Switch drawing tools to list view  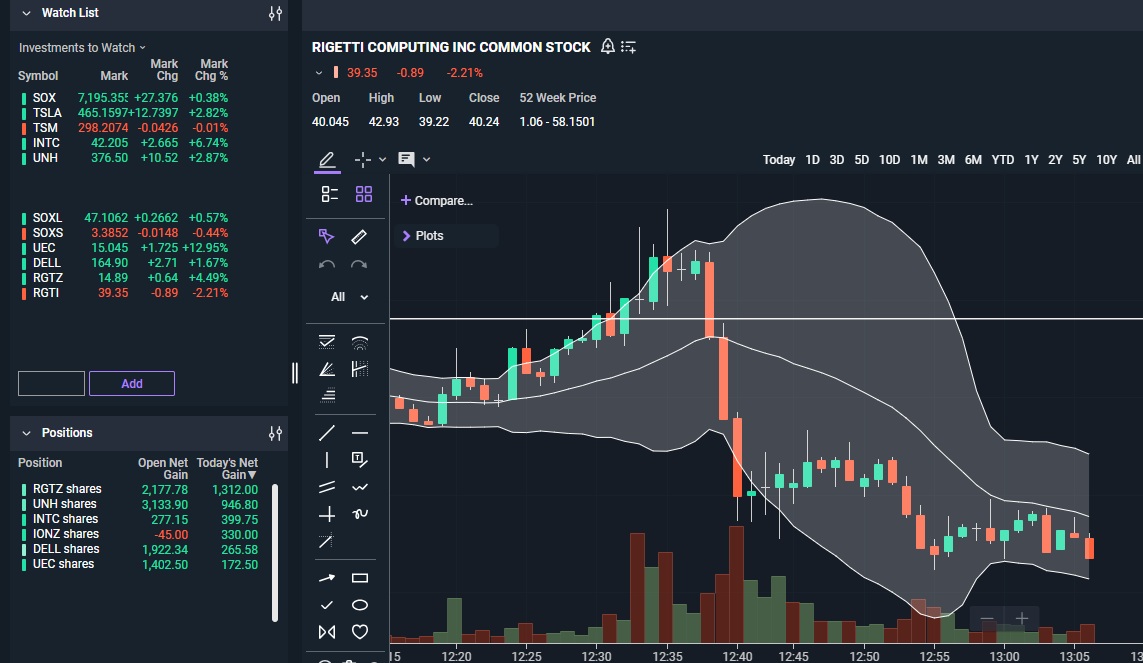329,194
